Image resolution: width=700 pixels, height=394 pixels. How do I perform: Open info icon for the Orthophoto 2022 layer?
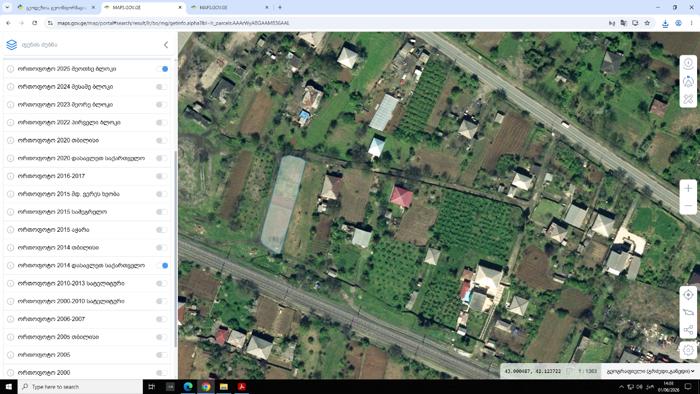tap(10, 122)
